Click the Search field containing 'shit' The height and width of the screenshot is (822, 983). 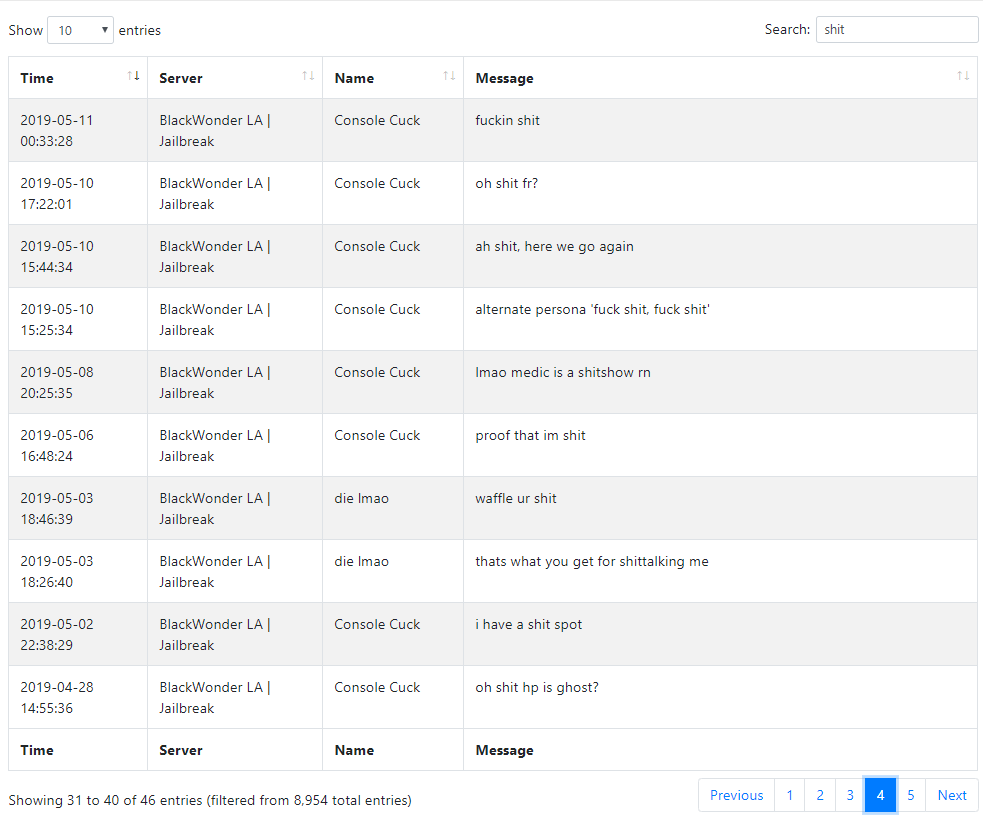[x=896, y=29]
